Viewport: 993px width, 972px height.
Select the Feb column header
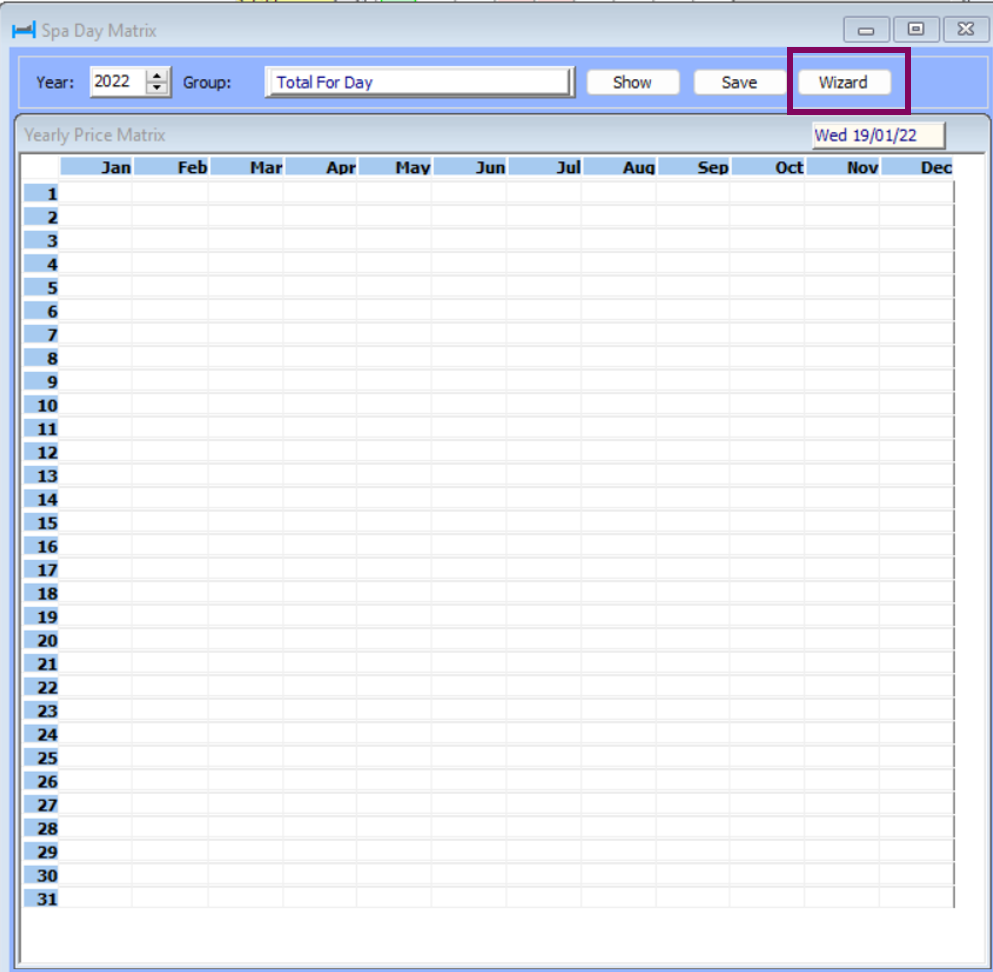click(171, 167)
